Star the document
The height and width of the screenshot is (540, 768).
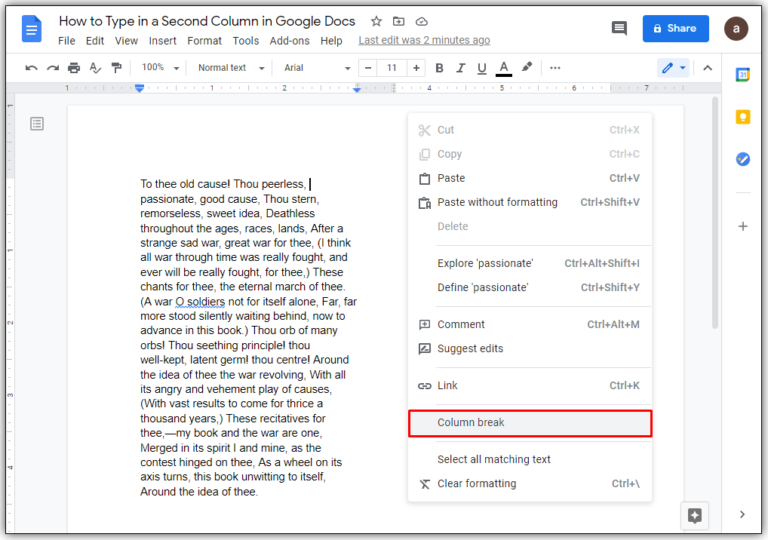point(376,22)
